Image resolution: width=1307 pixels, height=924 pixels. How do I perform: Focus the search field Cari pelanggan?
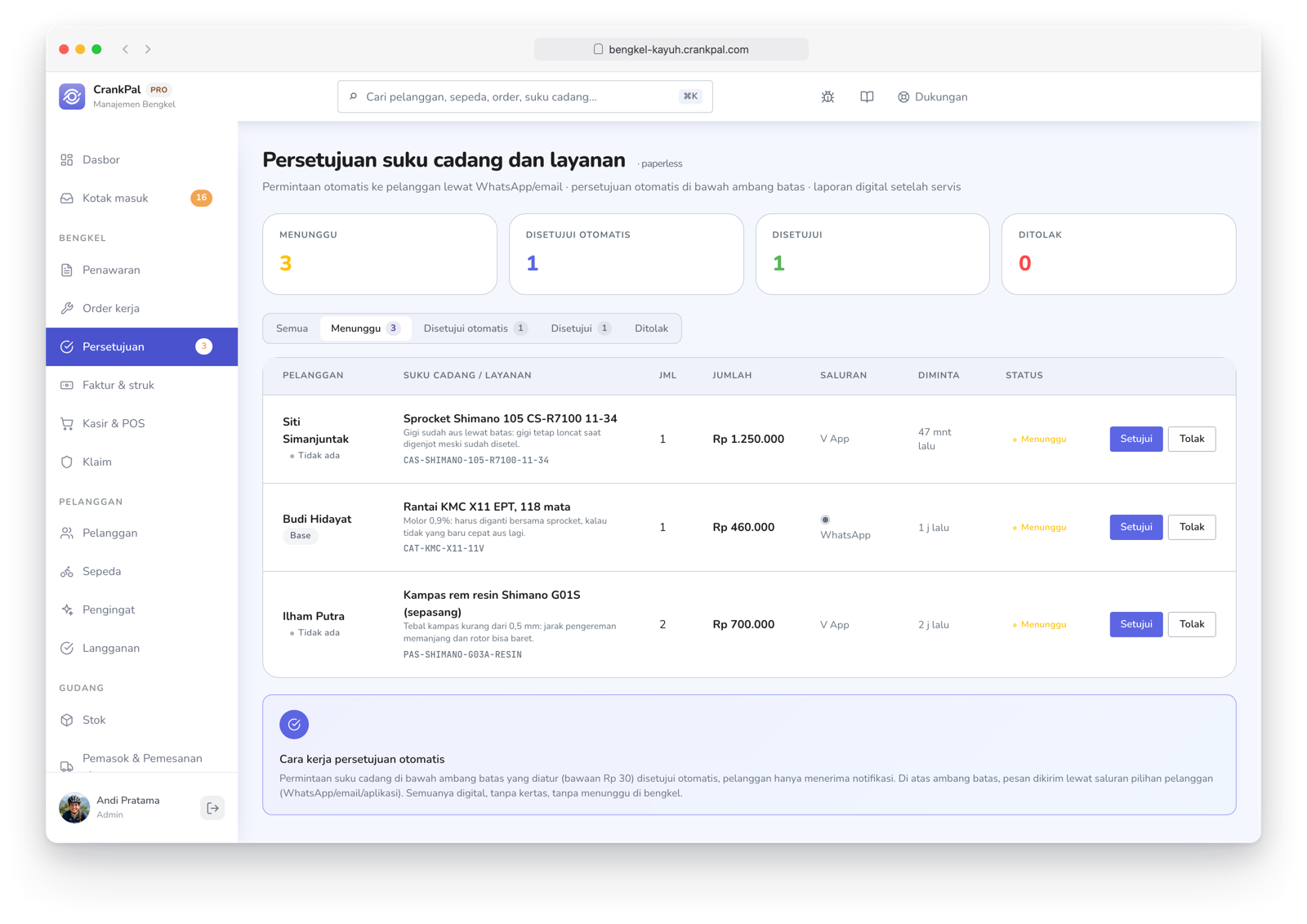(525, 96)
